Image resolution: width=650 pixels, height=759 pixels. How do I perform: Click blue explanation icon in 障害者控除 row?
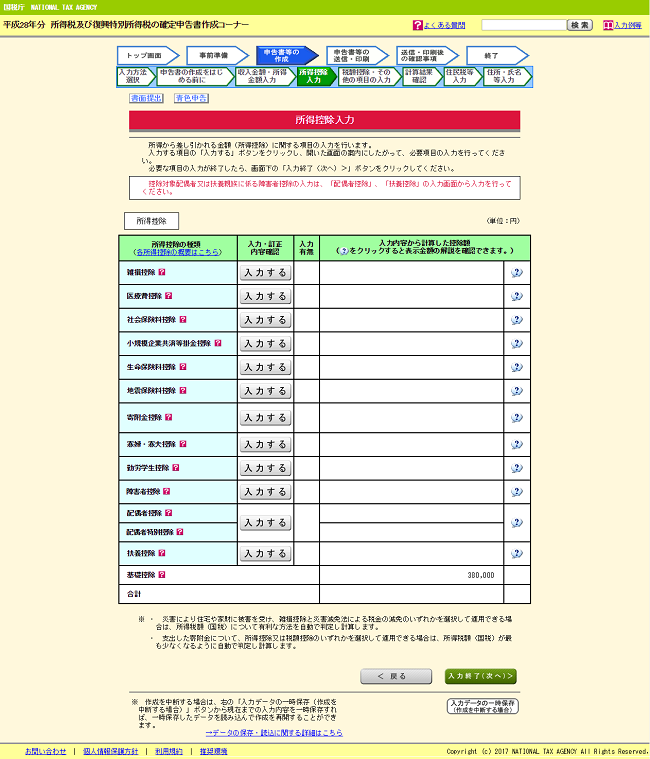pyautogui.click(x=517, y=492)
